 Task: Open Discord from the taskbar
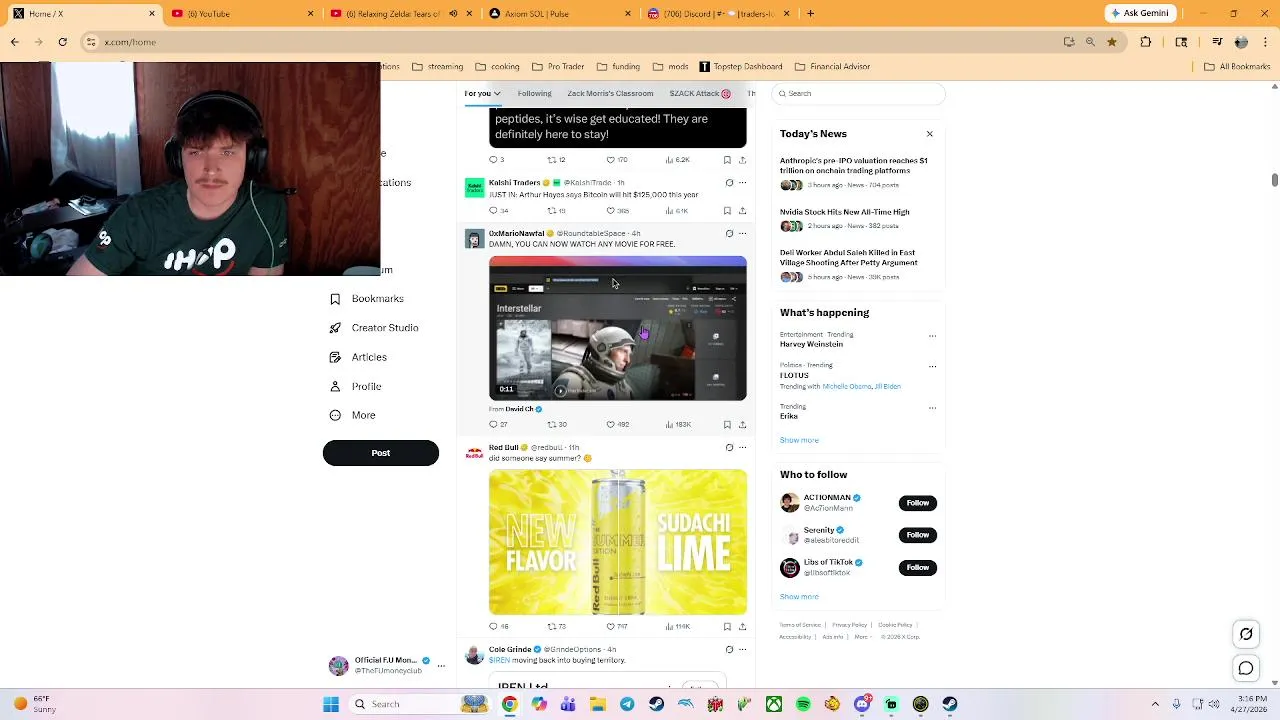pyautogui.click(x=862, y=704)
